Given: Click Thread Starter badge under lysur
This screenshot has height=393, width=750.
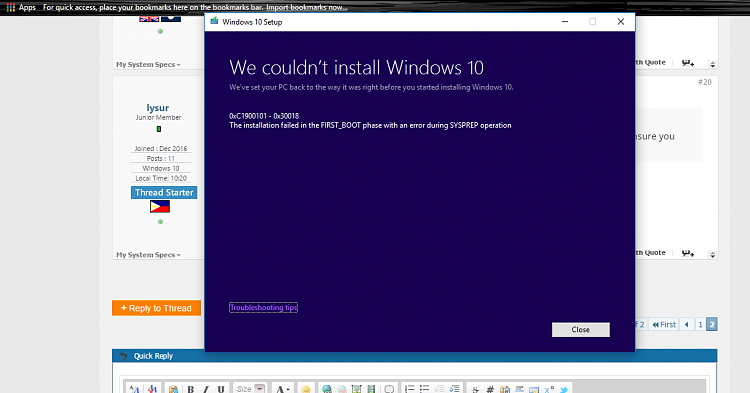Looking at the screenshot, I should pyautogui.click(x=164, y=193).
